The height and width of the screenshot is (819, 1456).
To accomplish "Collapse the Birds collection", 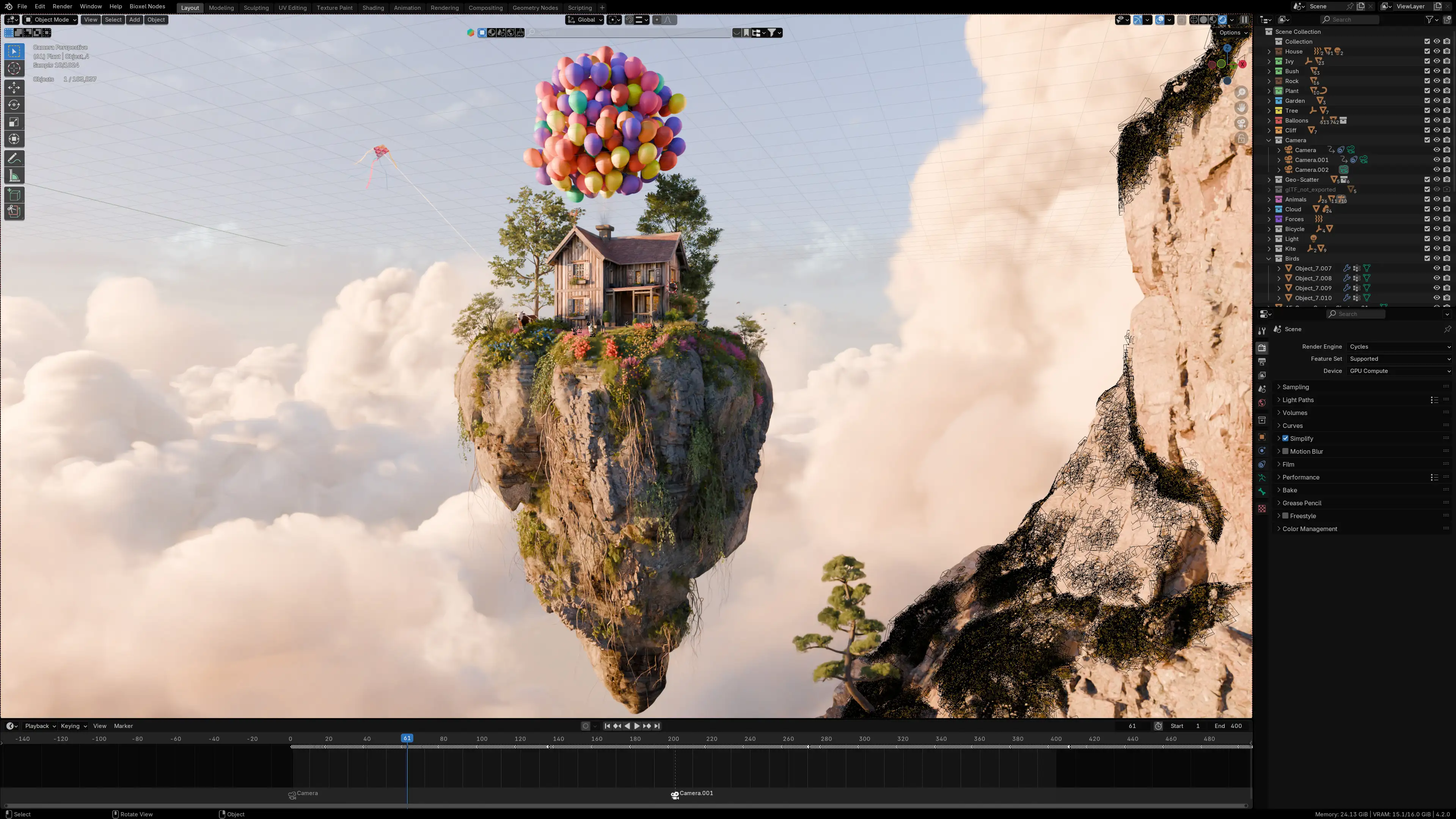I will click(1269, 259).
